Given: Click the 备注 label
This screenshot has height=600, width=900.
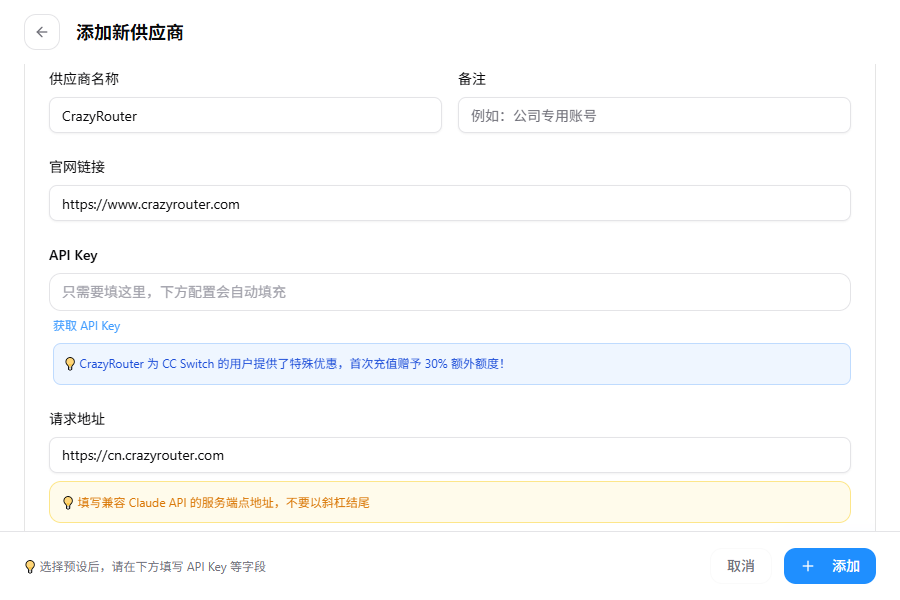Looking at the screenshot, I should click(472, 79).
